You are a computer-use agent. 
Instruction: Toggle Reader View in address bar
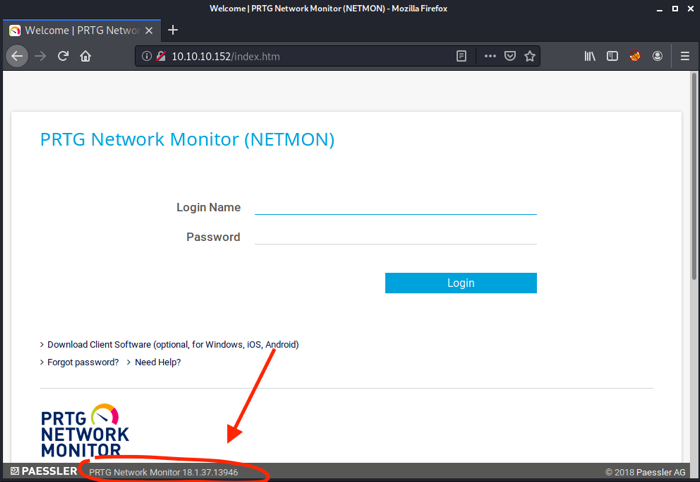point(461,56)
